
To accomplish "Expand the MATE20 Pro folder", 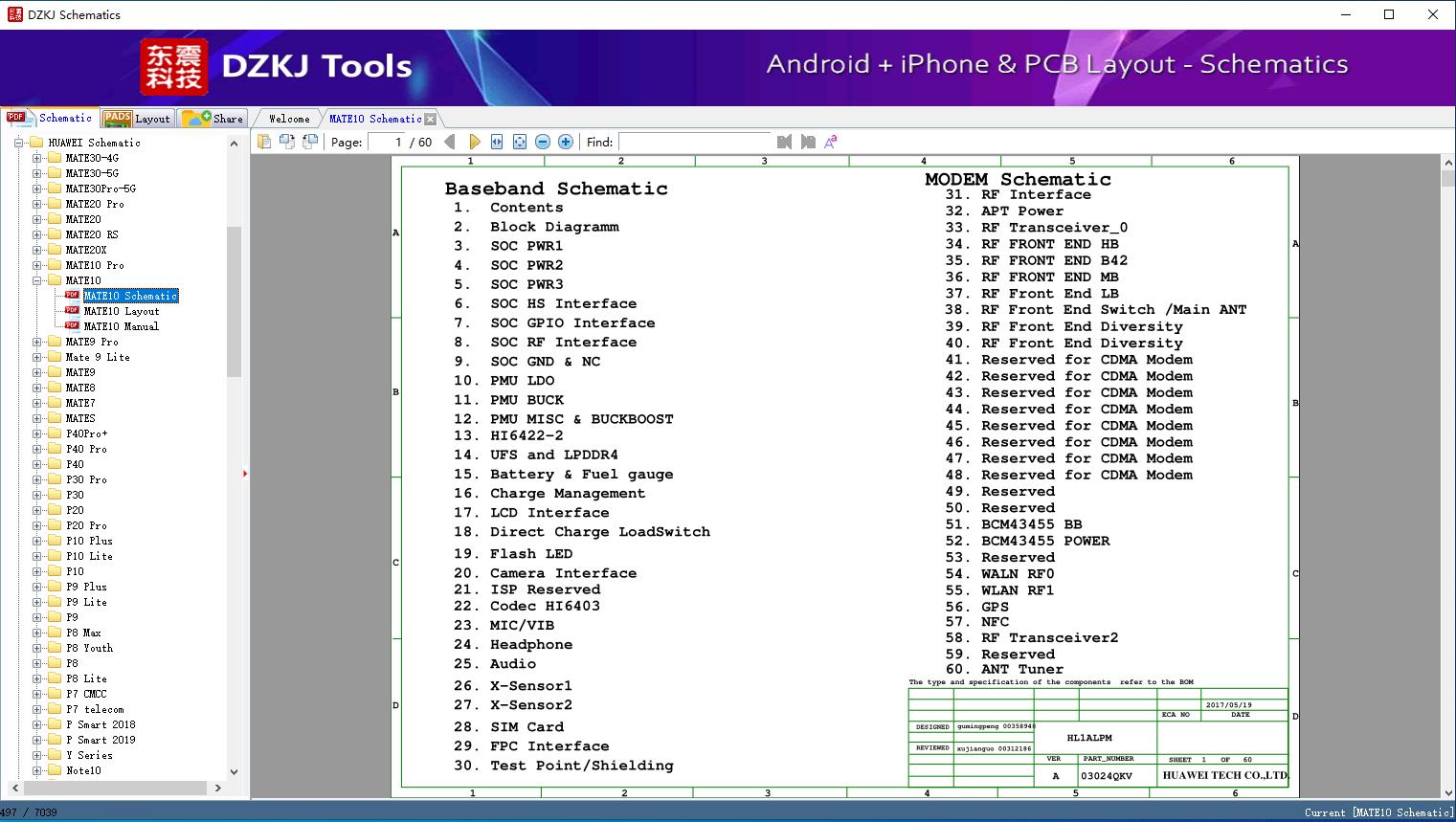I will pos(36,204).
